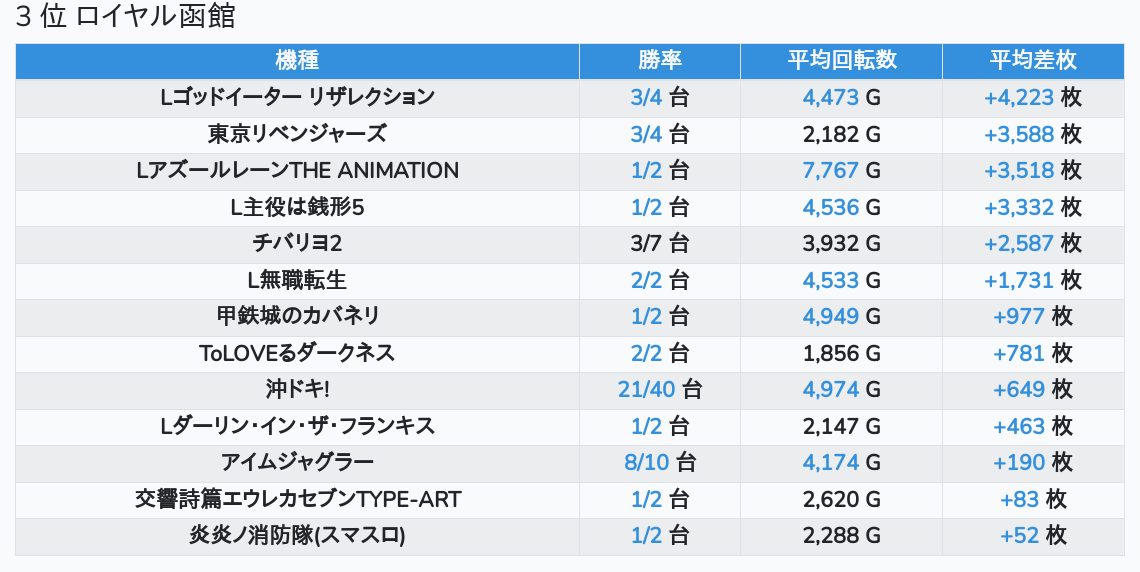This screenshot has height=572, width=1140.
Task: Open the ToLOVEるダークネス entry
Action: click(297, 353)
